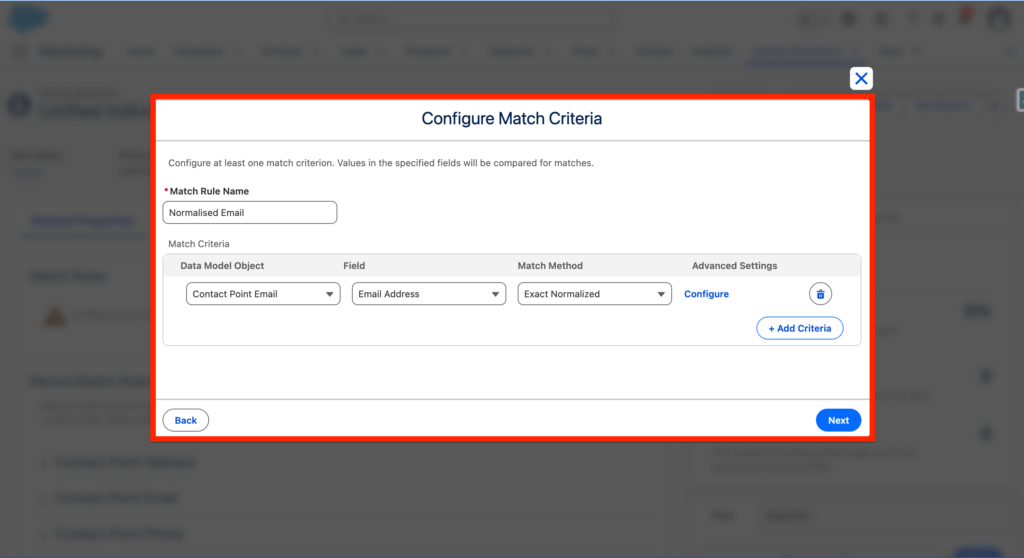
Task: Expand the Field dropdown showing Email Address
Action: 429,294
